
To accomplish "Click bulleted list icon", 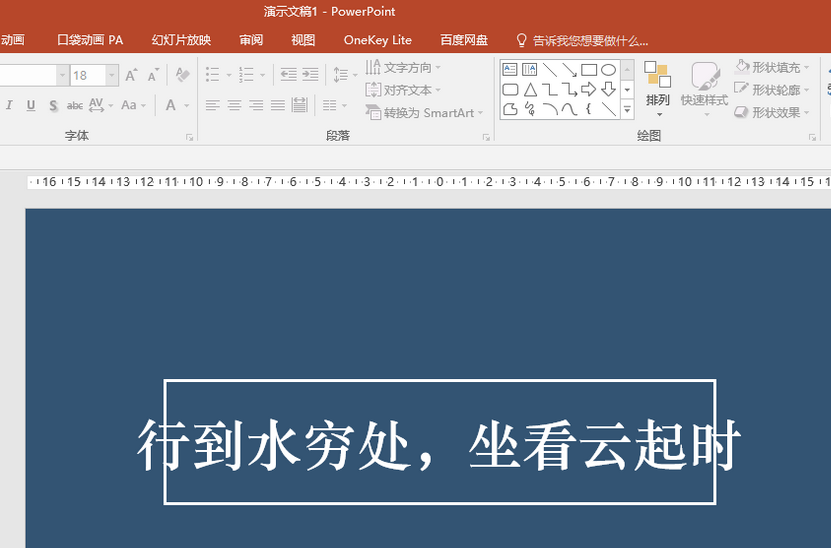I will tap(213, 75).
